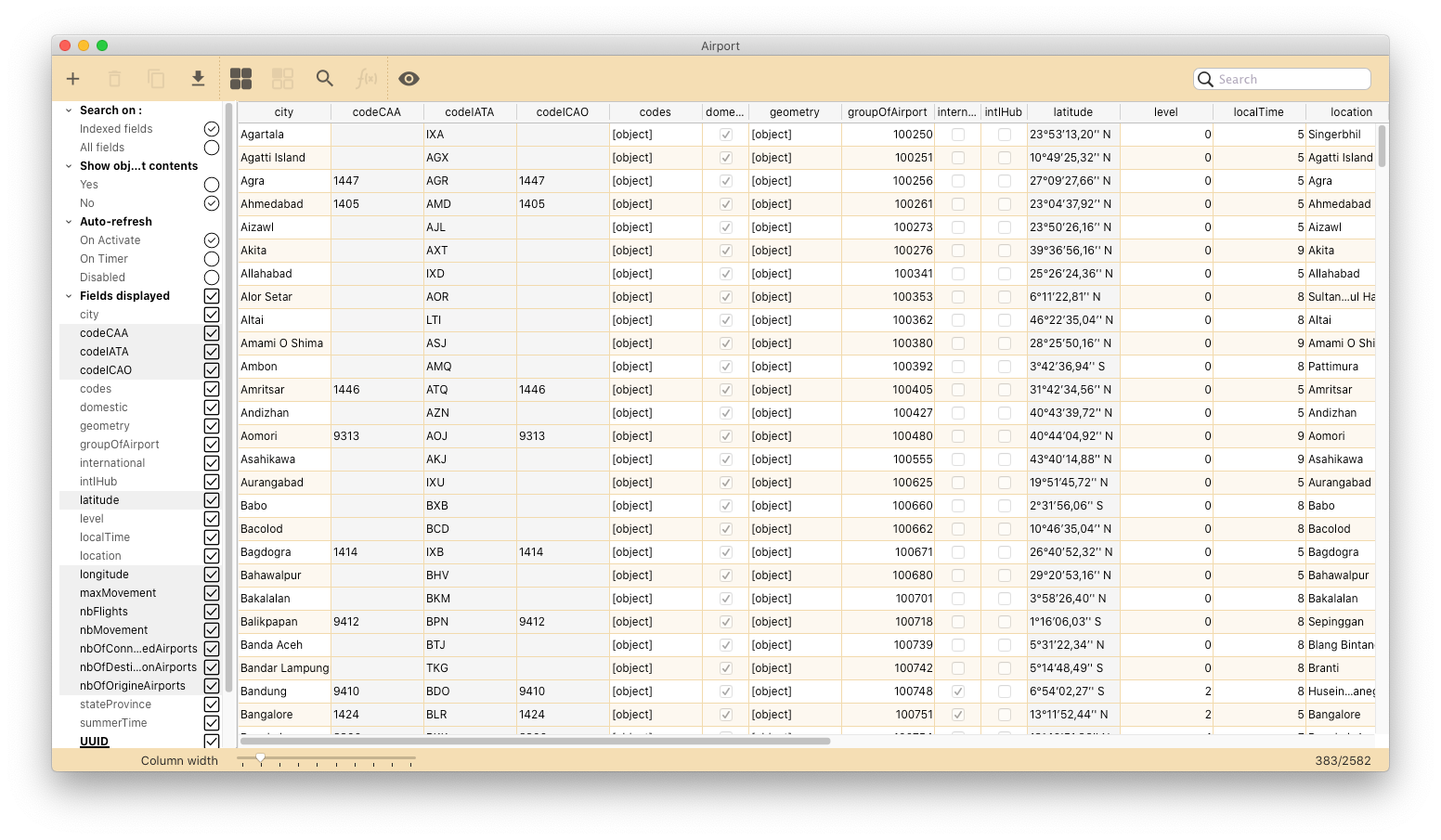Select the solid grid view icon
Viewport: 1441px width, 840px height.
241,79
